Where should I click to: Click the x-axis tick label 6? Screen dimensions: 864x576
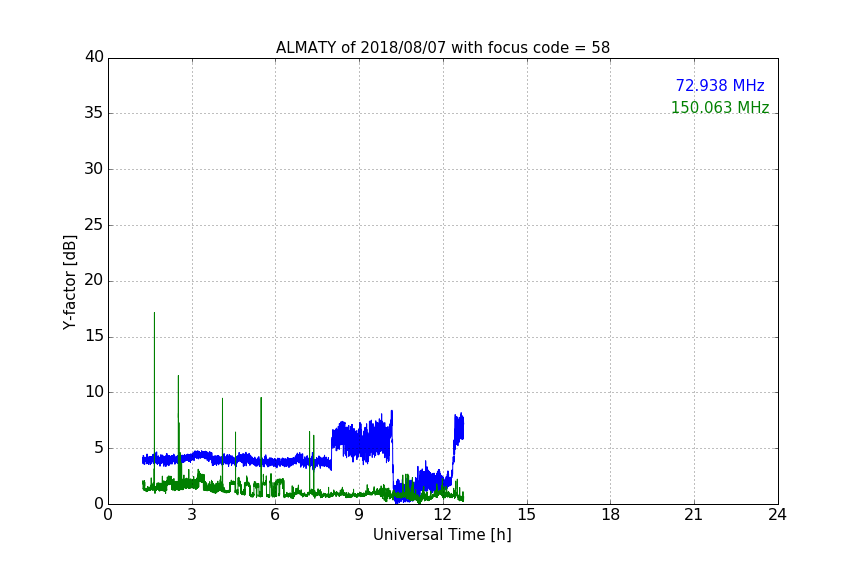[x=276, y=515]
